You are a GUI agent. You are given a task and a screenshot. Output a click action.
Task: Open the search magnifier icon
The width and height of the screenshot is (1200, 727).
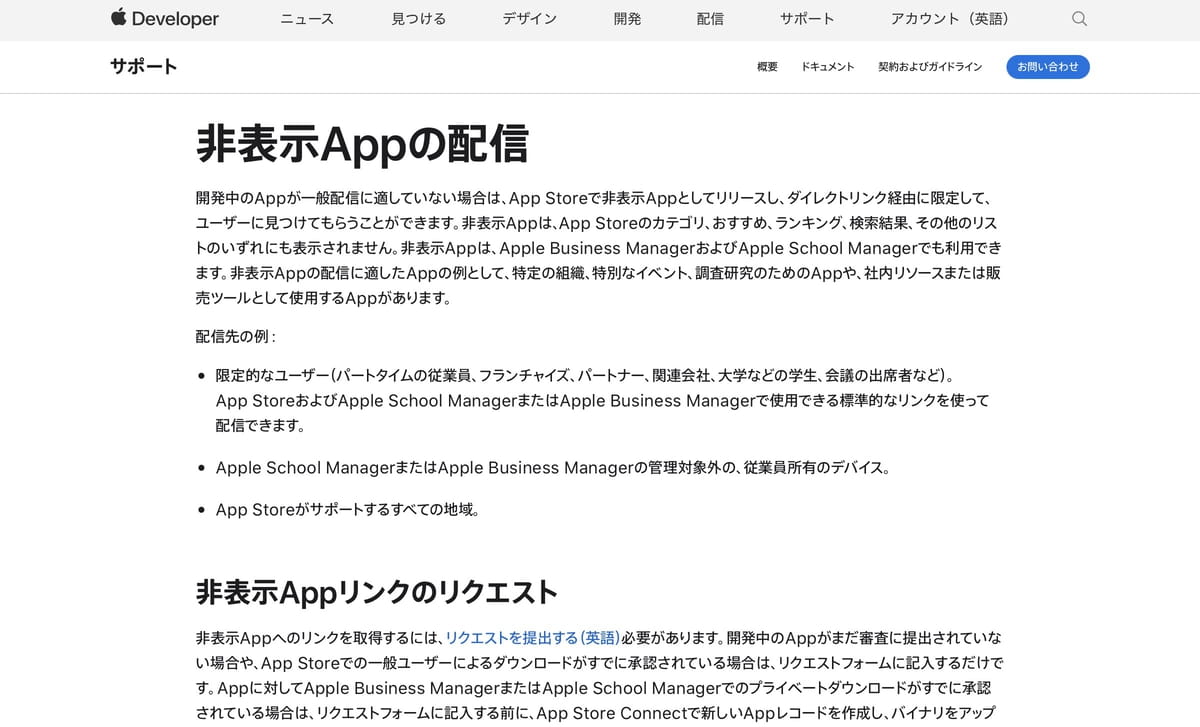coord(1079,19)
